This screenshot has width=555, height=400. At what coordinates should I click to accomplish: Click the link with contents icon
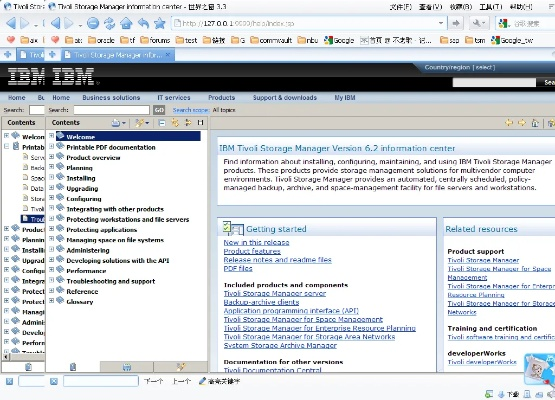coord(175,123)
